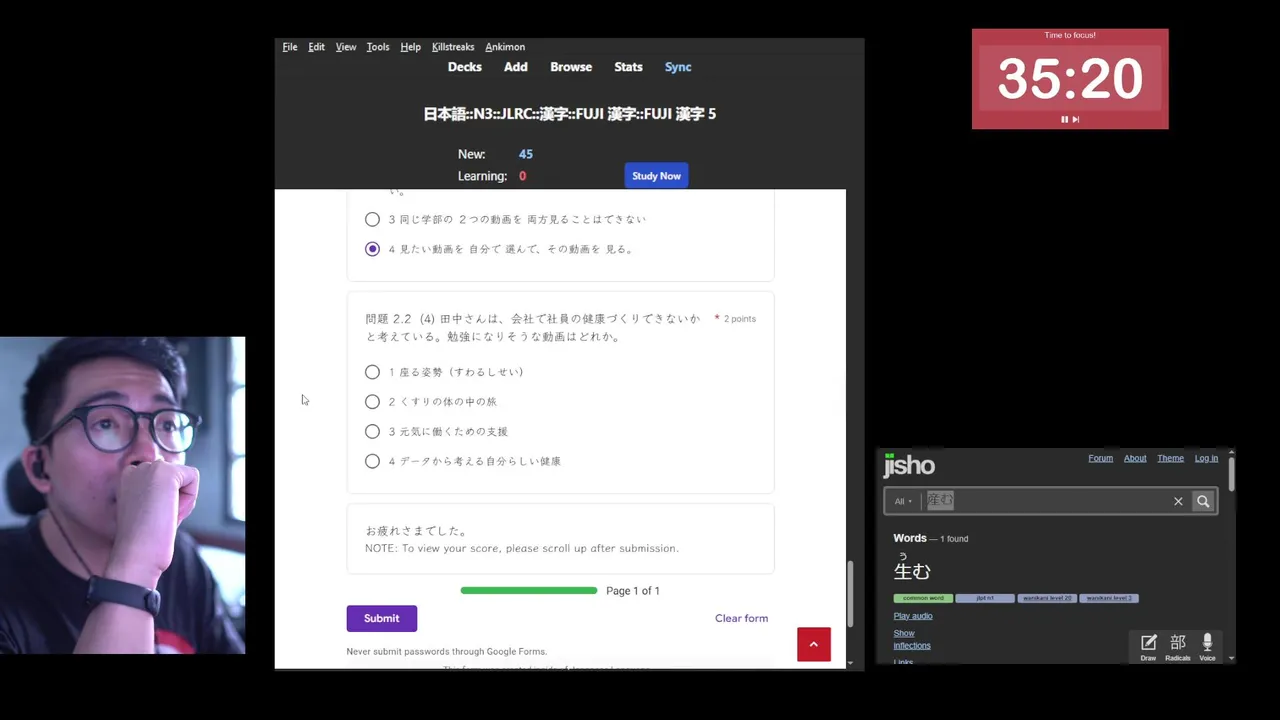
Task: Click wanikani level 3 tag
Action: pos(1109,598)
